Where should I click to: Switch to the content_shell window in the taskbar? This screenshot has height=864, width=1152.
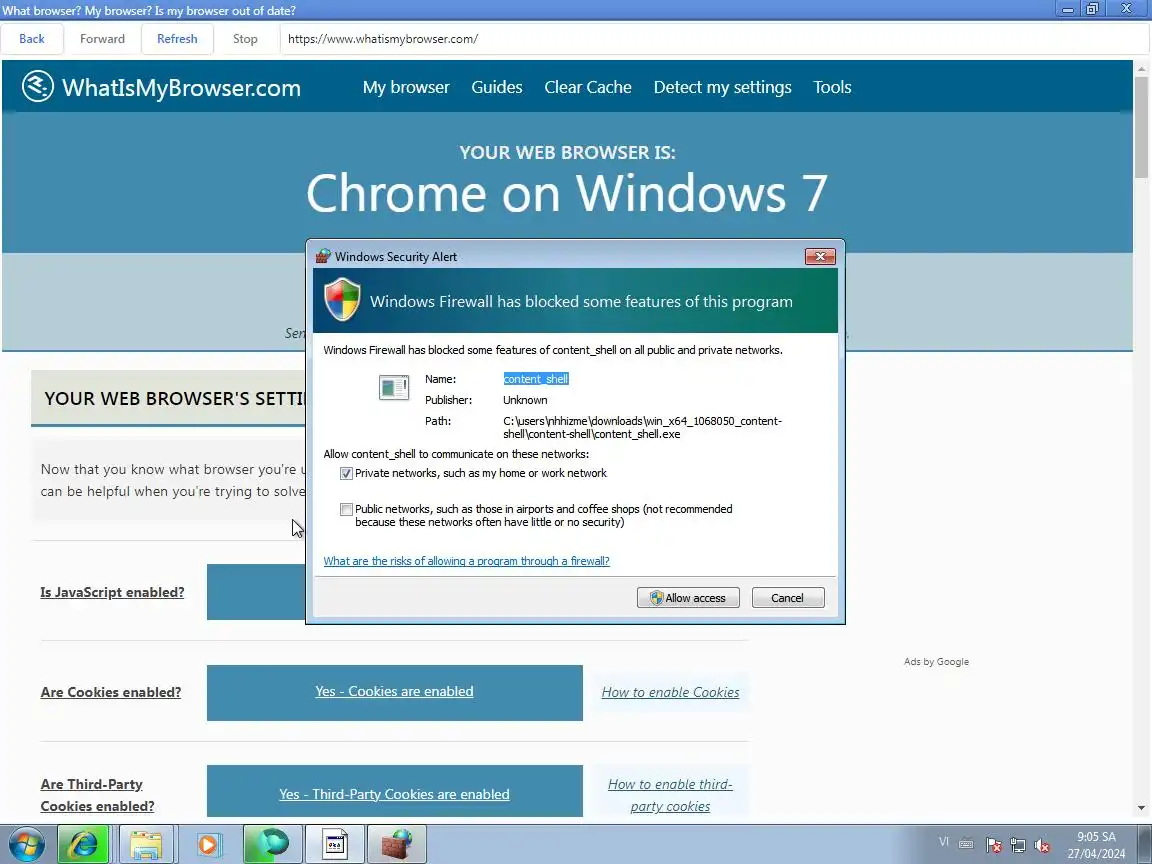tap(334, 844)
